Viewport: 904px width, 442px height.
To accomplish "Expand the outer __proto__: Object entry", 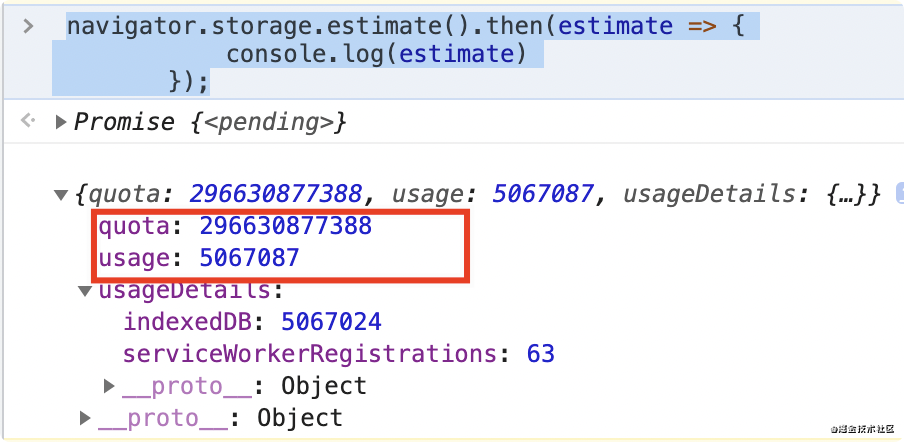I will click(x=85, y=418).
